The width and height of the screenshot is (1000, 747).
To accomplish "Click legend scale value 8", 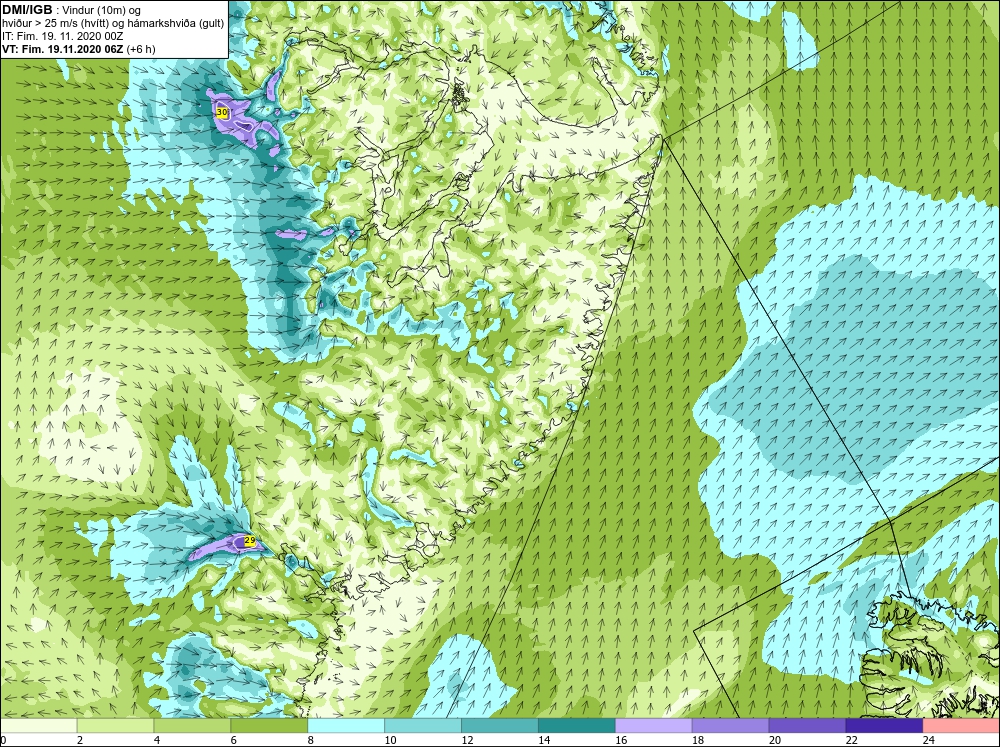I will pos(311,740).
